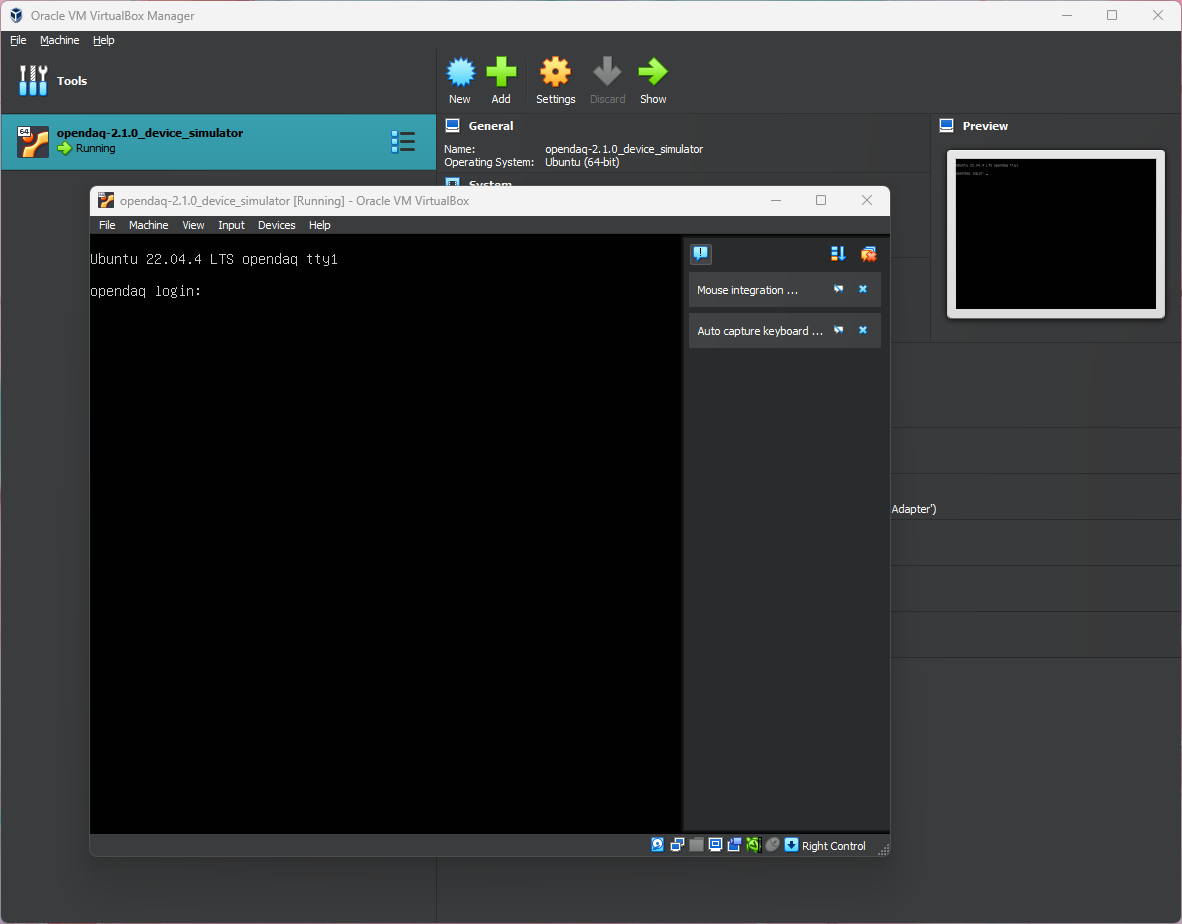Collapse the General details section
The width and height of the screenshot is (1182, 924).
pyautogui.click(x=490, y=126)
